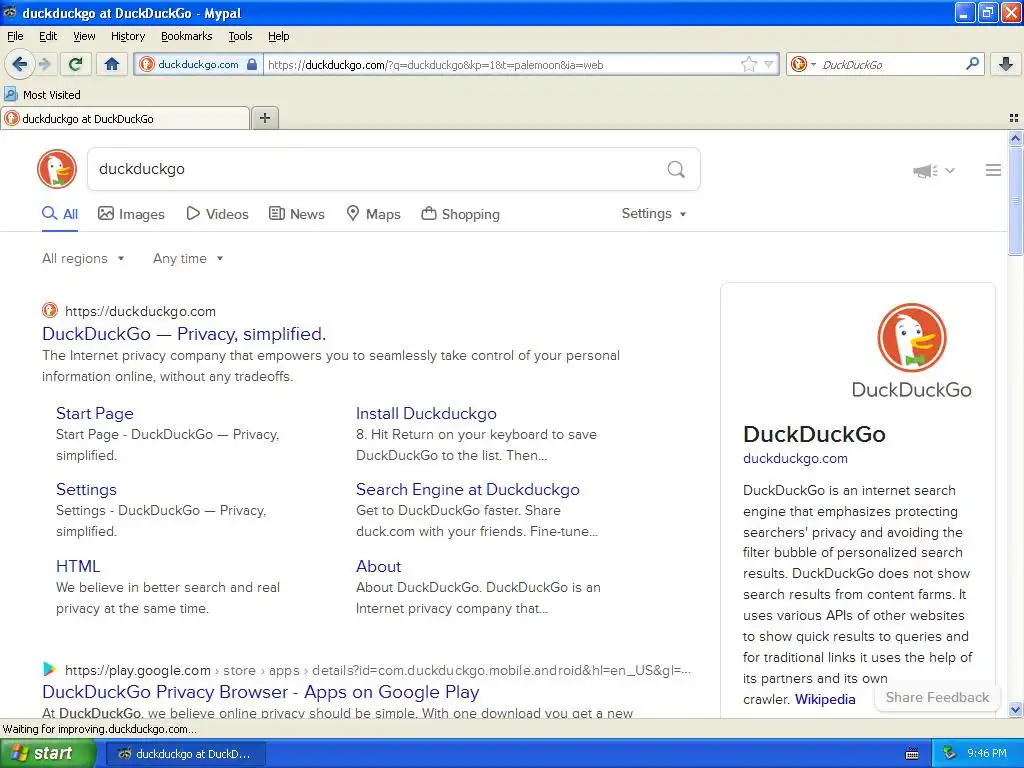
Task: Click the Google Play favicon icon
Action: (x=49, y=669)
